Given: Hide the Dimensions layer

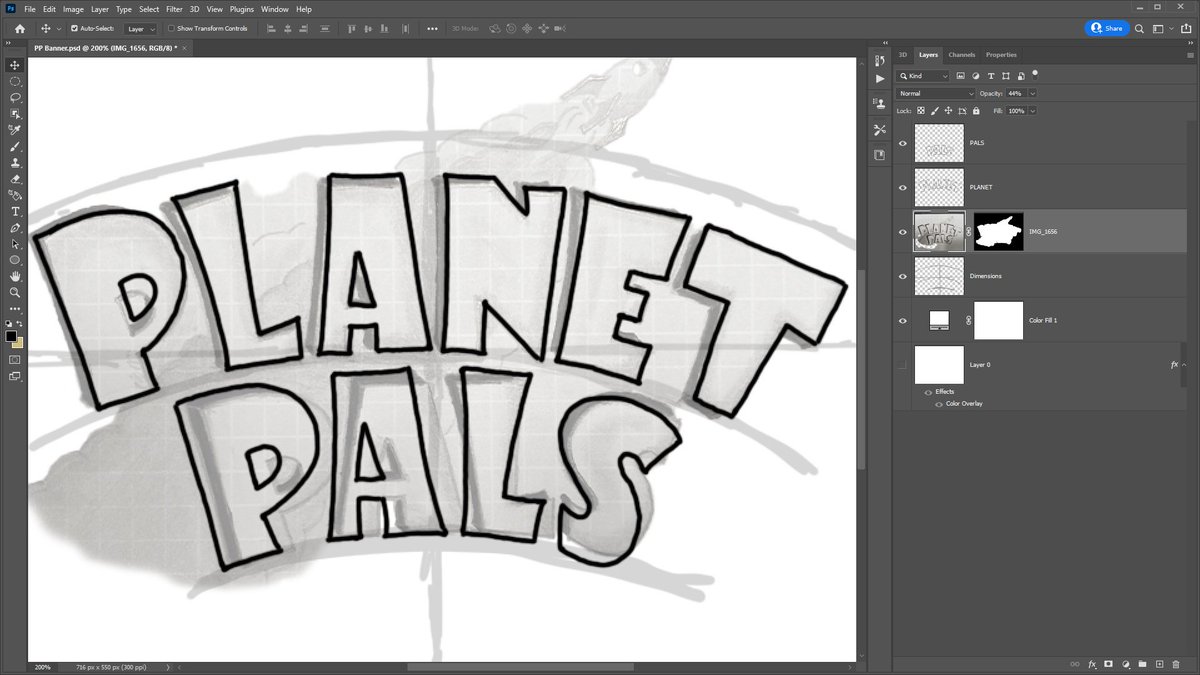Looking at the screenshot, I should (903, 276).
